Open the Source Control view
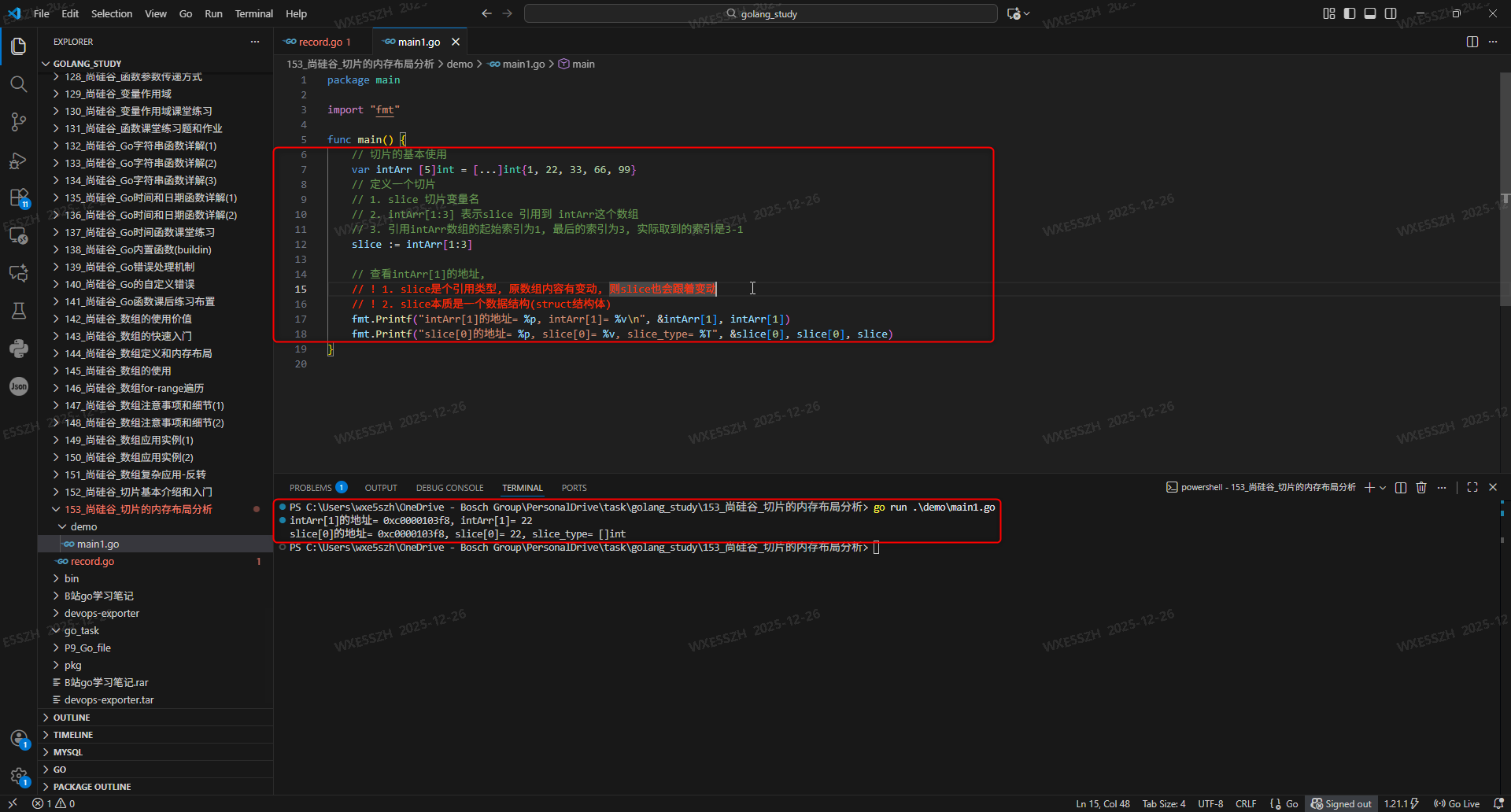 [x=19, y=121]
